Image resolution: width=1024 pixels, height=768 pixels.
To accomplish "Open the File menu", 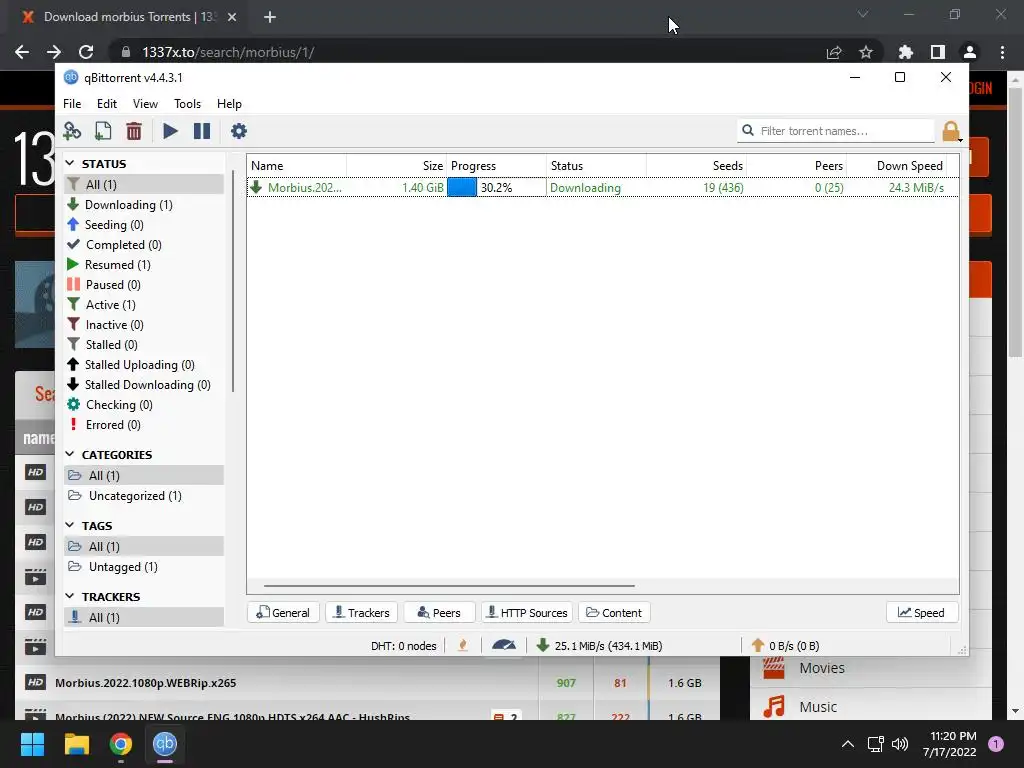I will (72, 104).
